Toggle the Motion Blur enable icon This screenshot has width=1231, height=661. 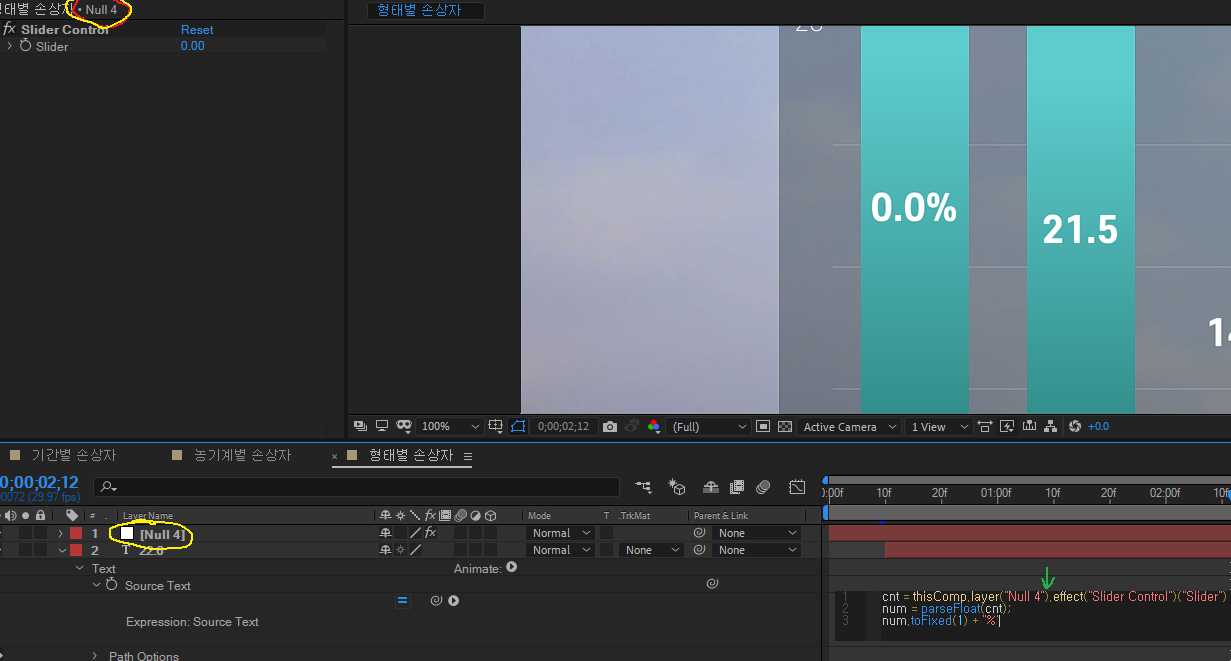pos(763,487)
